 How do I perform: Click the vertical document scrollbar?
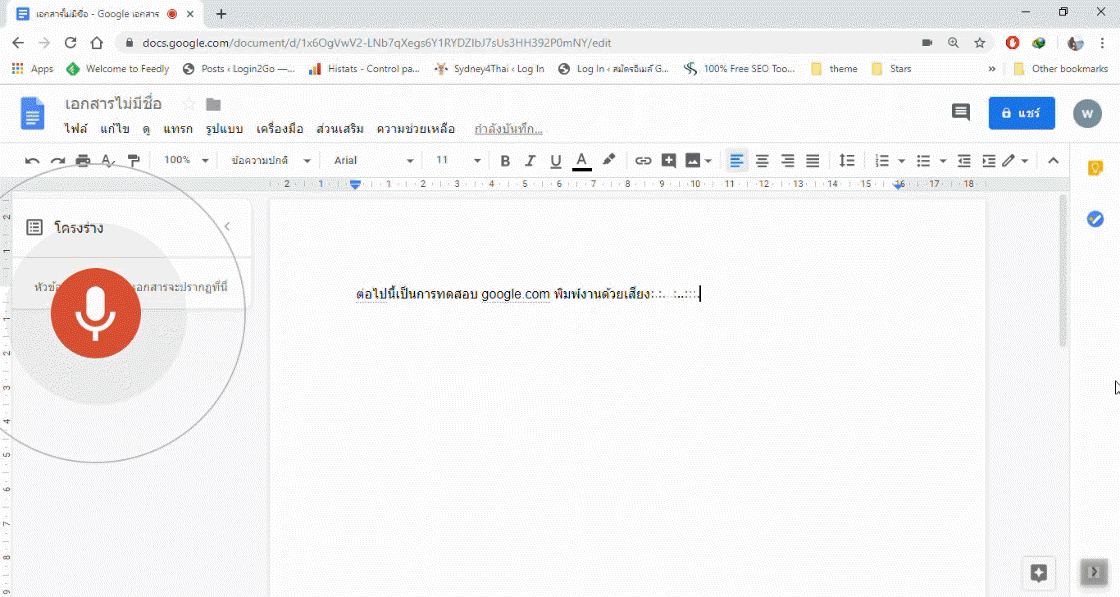click(x=1062, y=271)
